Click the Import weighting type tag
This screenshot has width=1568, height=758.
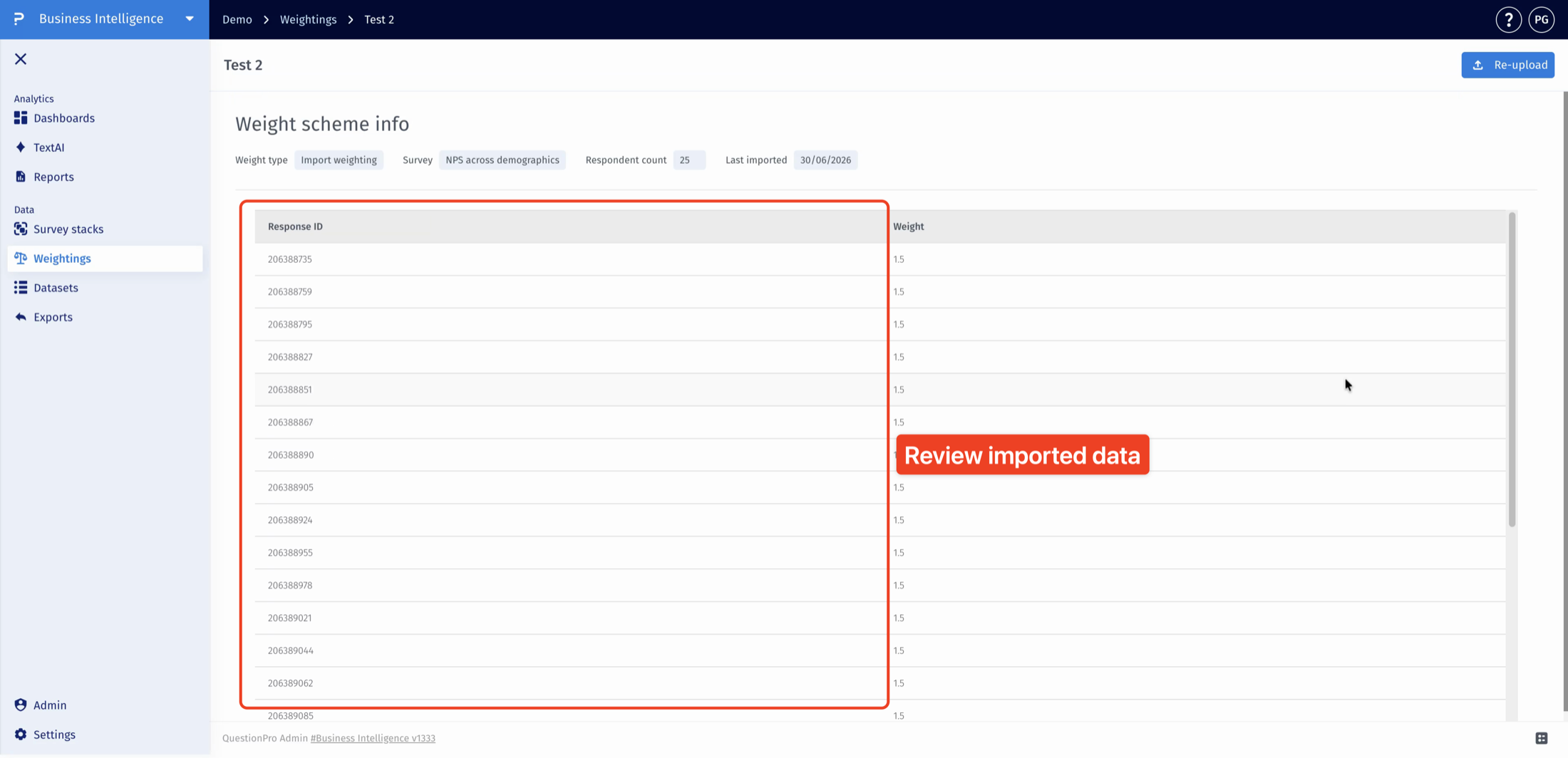coord(339,160)
